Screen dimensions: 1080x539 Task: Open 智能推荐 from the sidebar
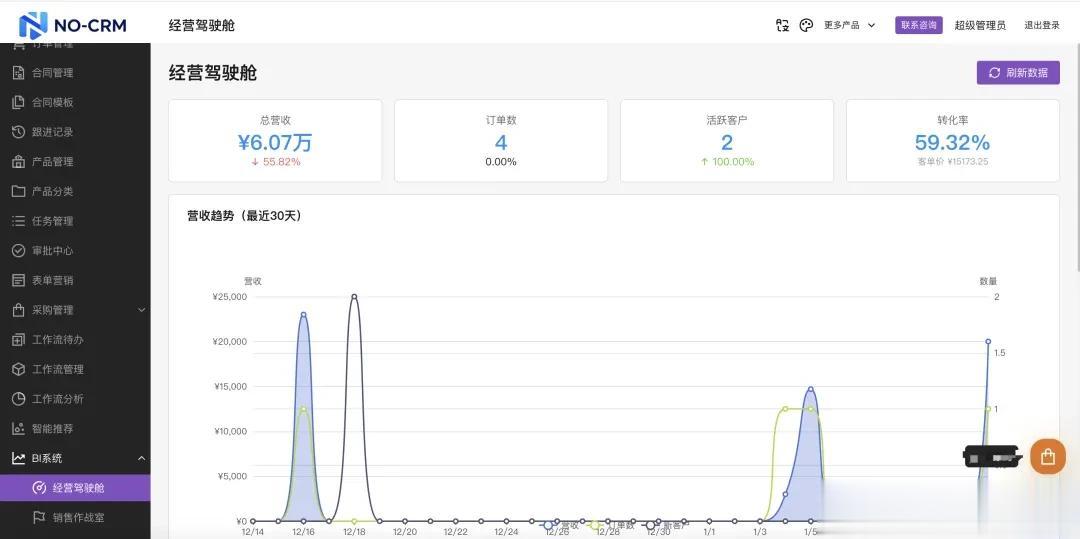click(75, 428)
